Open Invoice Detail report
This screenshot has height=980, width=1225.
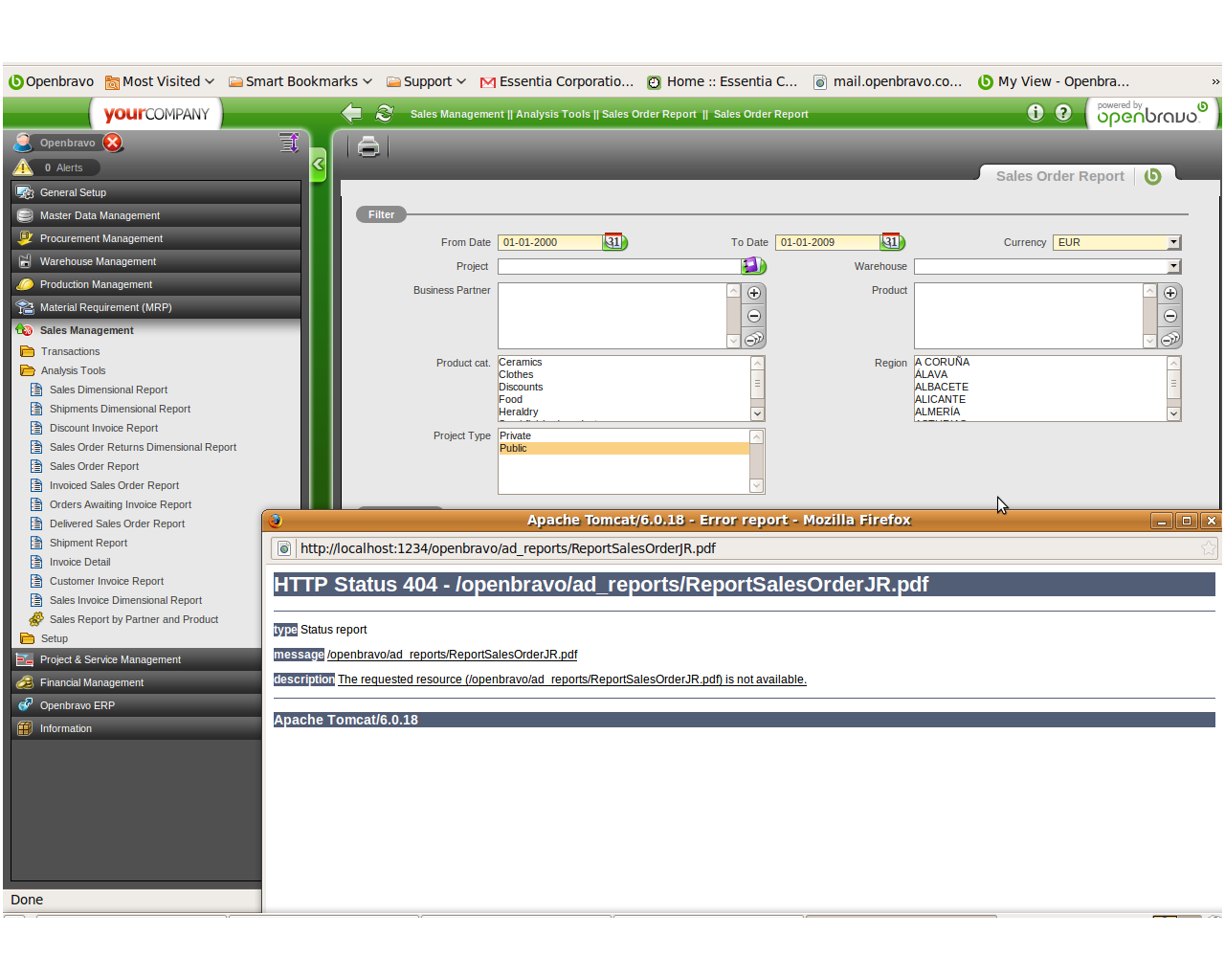[x=79, y=562]
